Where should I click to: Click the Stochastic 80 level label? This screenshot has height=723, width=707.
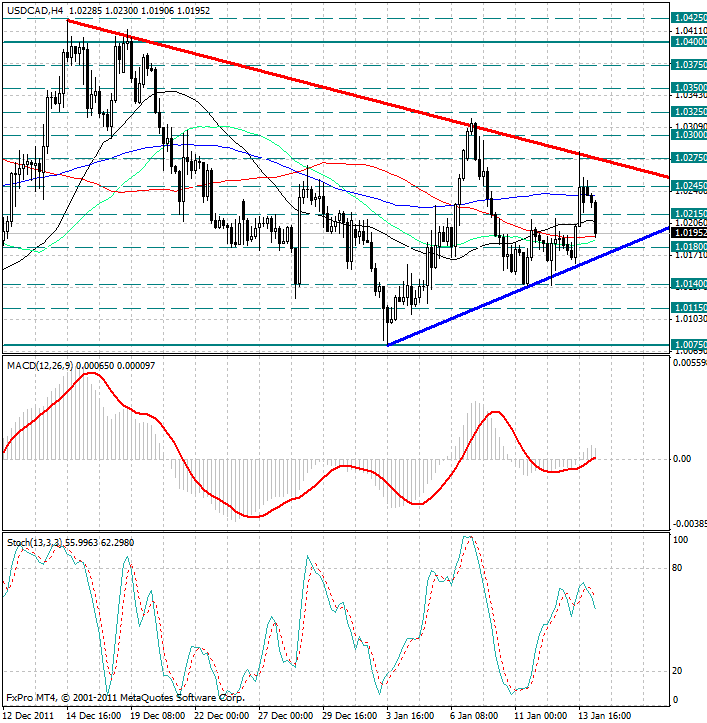point(677,568)
